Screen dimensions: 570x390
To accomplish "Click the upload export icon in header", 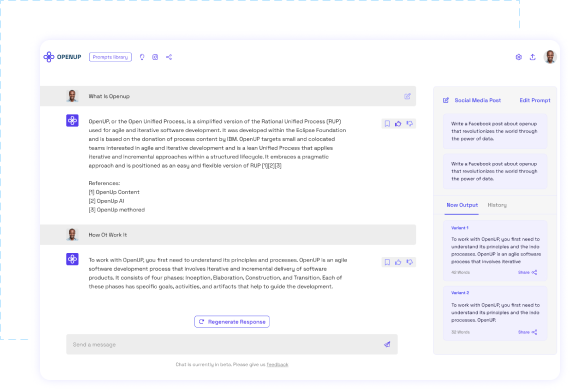I will coord(533,57).
